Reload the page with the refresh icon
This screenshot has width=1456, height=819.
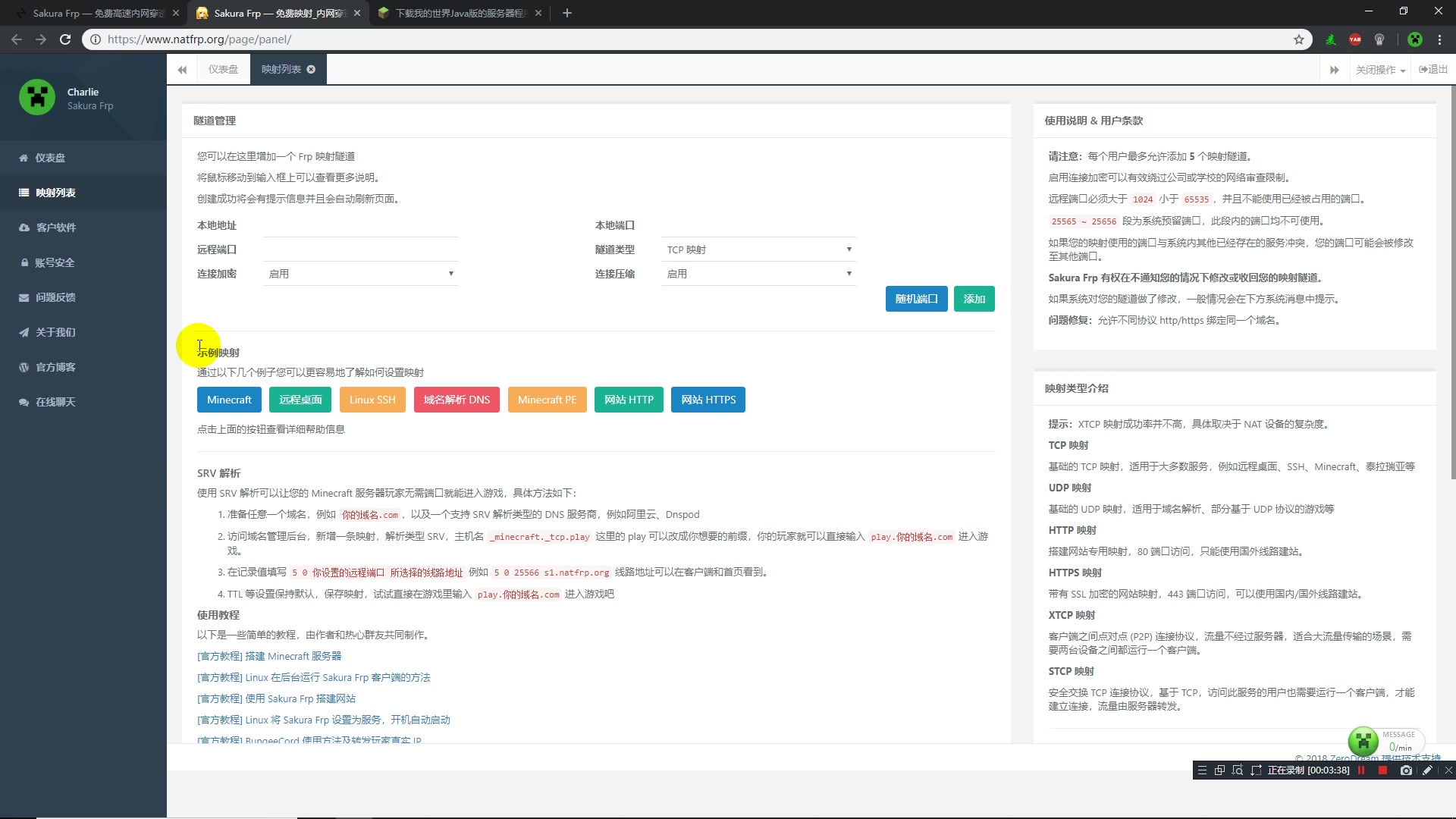(65, 39)
